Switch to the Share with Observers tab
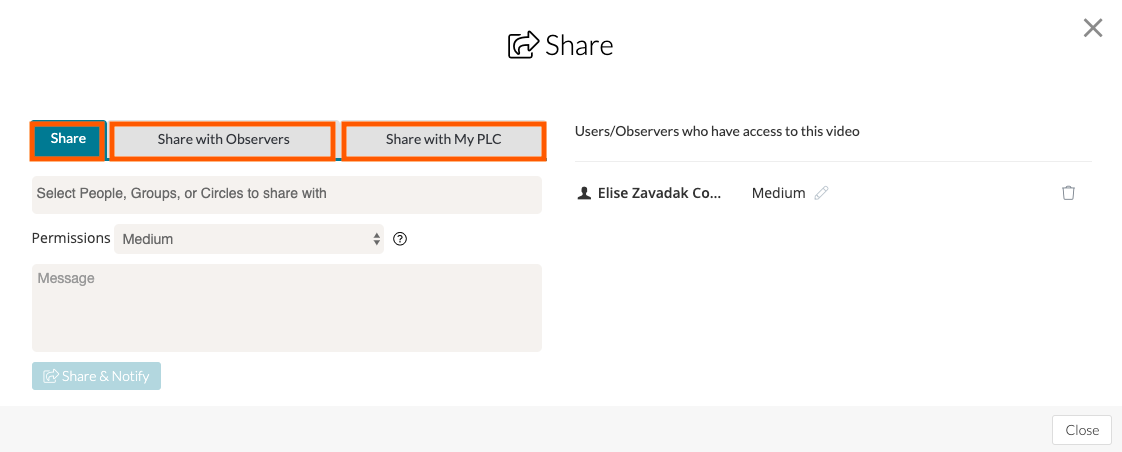1122x452 pixels. (223, 140)
